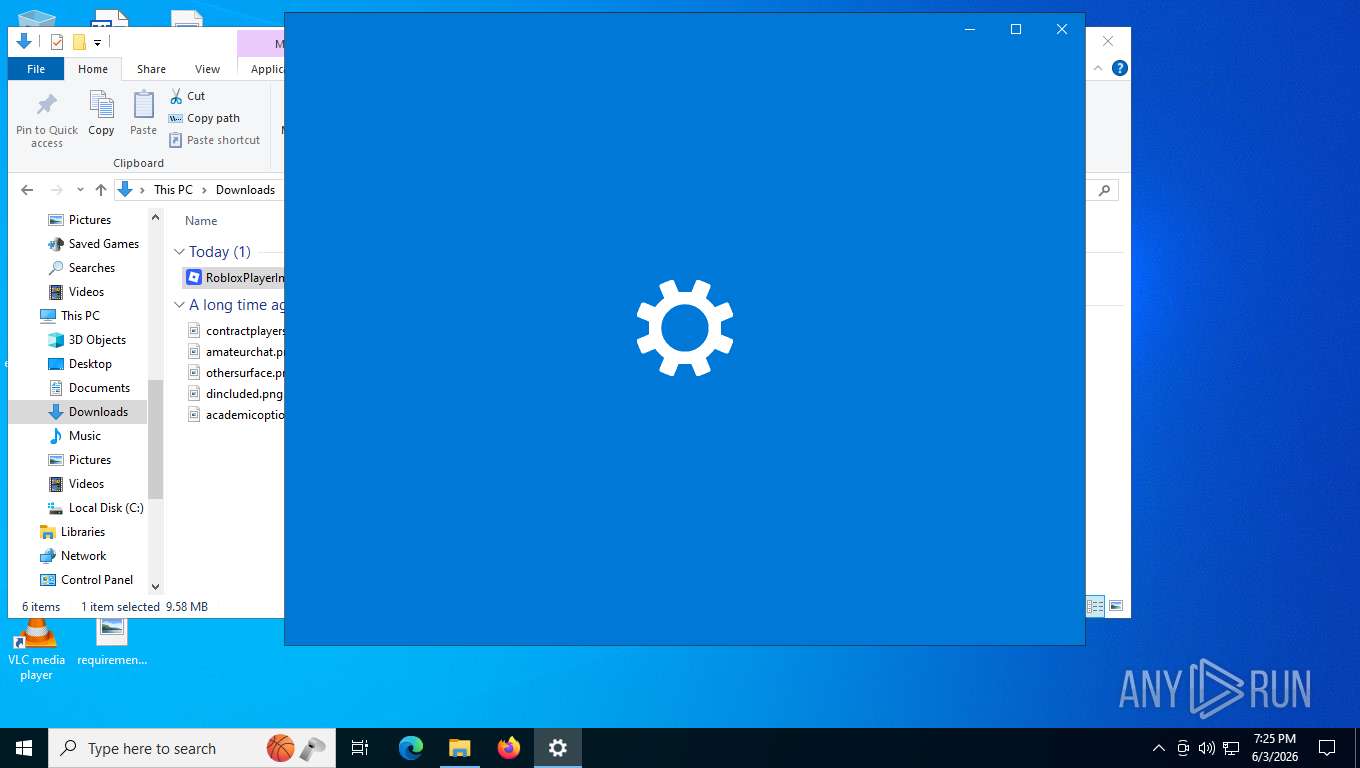Open network icon in system tray
Viewport: 1360px width, 768px height.
(1231, 748)
